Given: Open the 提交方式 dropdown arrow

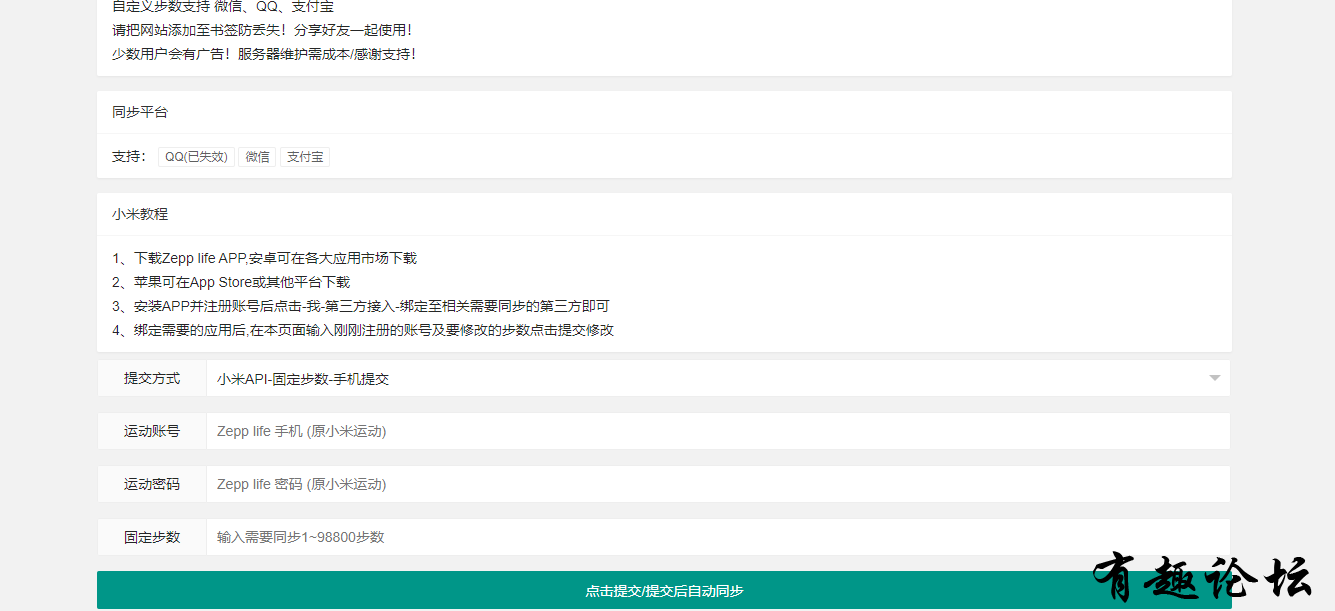Looking at the screenshot, I should pyautogui.click(x=1214, y=378).
